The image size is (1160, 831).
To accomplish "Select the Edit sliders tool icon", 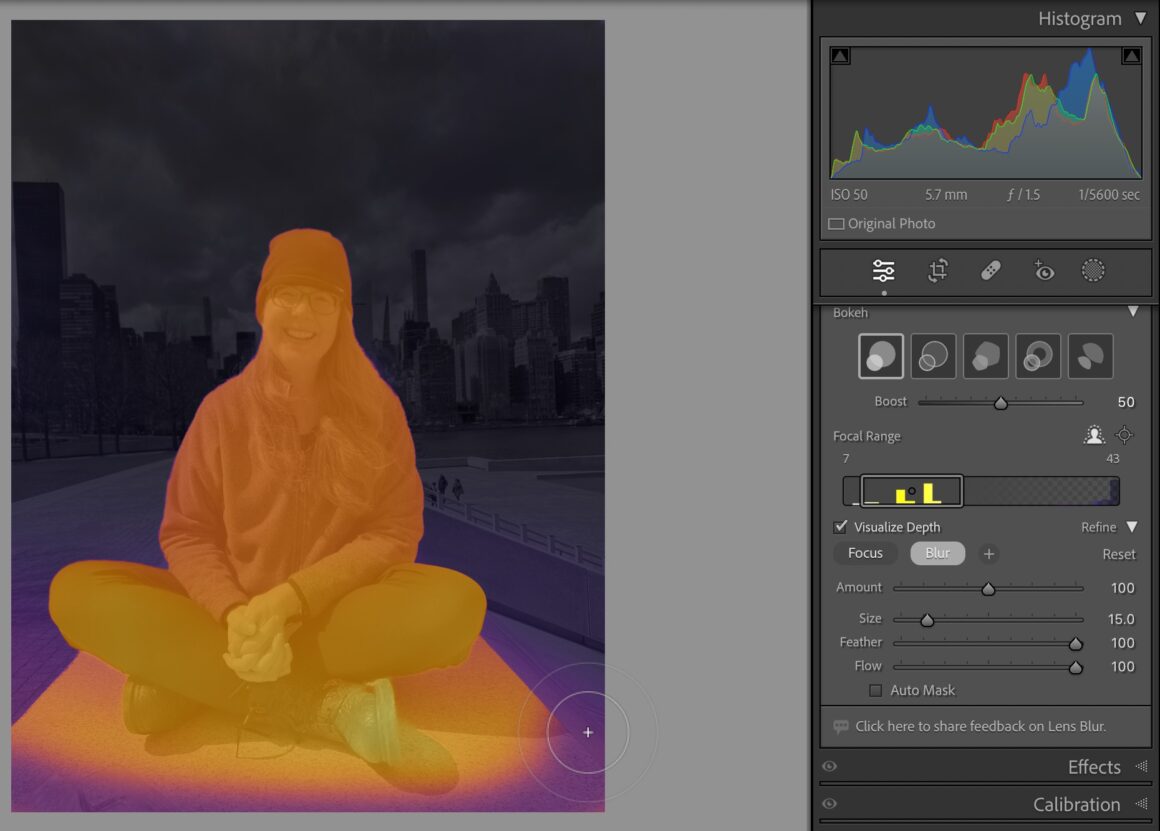I will 883,271.
